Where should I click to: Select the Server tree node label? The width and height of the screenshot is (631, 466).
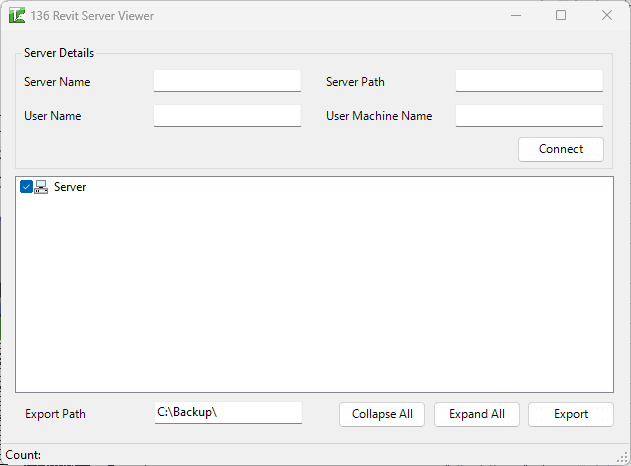tap(70, 187)
